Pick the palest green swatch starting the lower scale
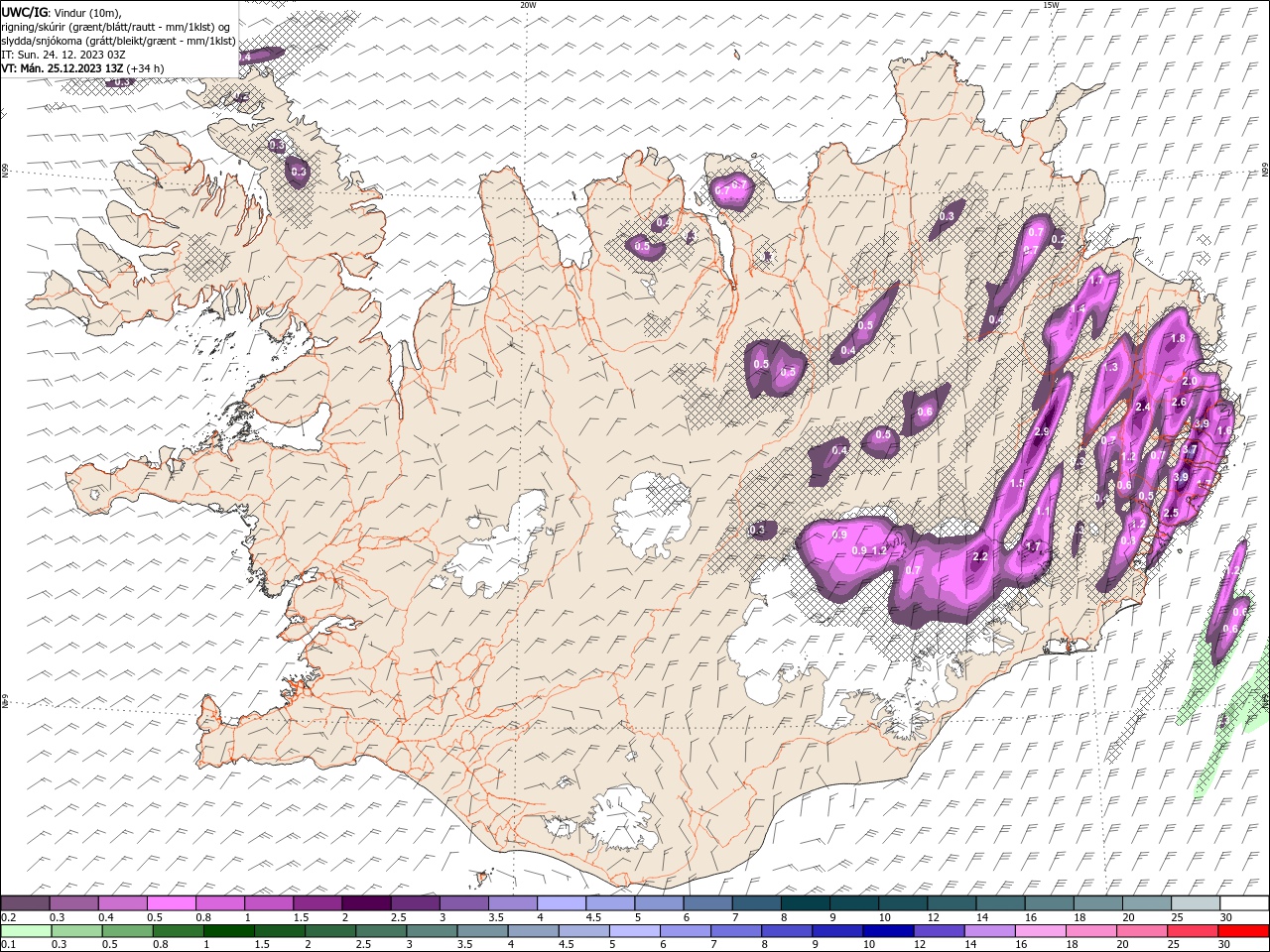The width and height of the screenshot is (1270, 952). 25,931
